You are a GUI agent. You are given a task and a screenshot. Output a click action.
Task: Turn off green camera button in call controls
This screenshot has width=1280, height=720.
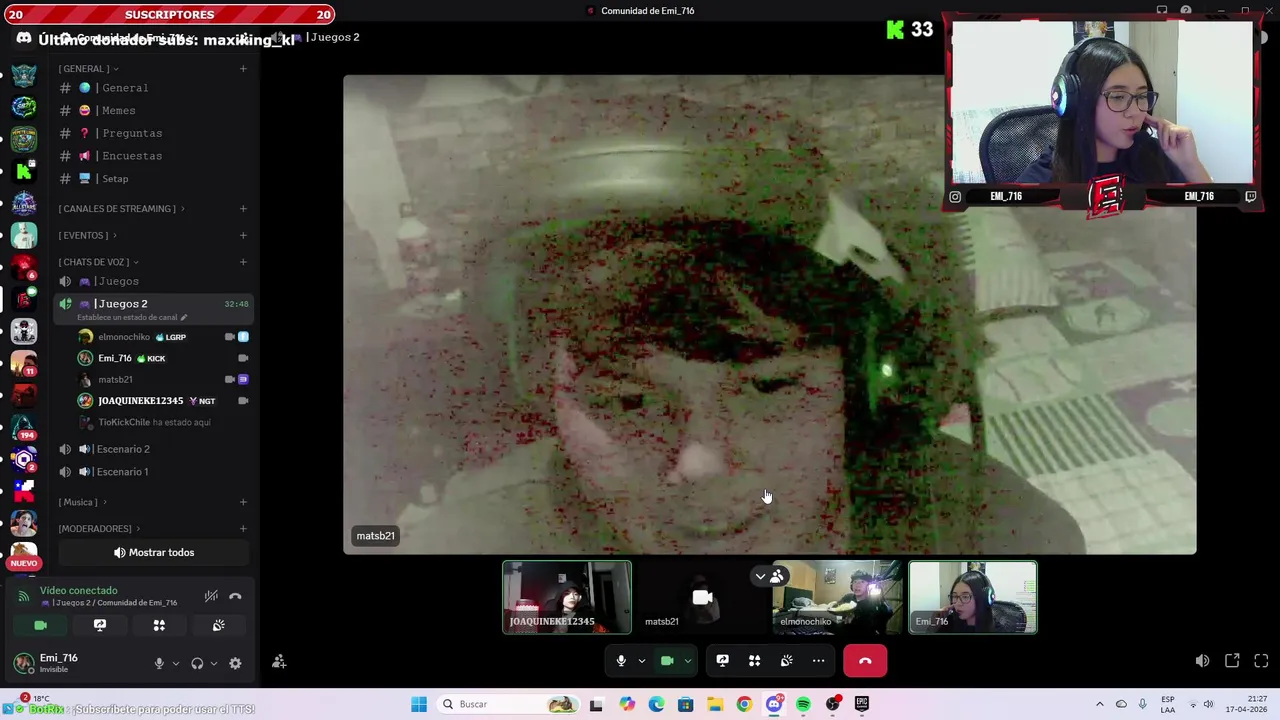(x=667, y=661)
